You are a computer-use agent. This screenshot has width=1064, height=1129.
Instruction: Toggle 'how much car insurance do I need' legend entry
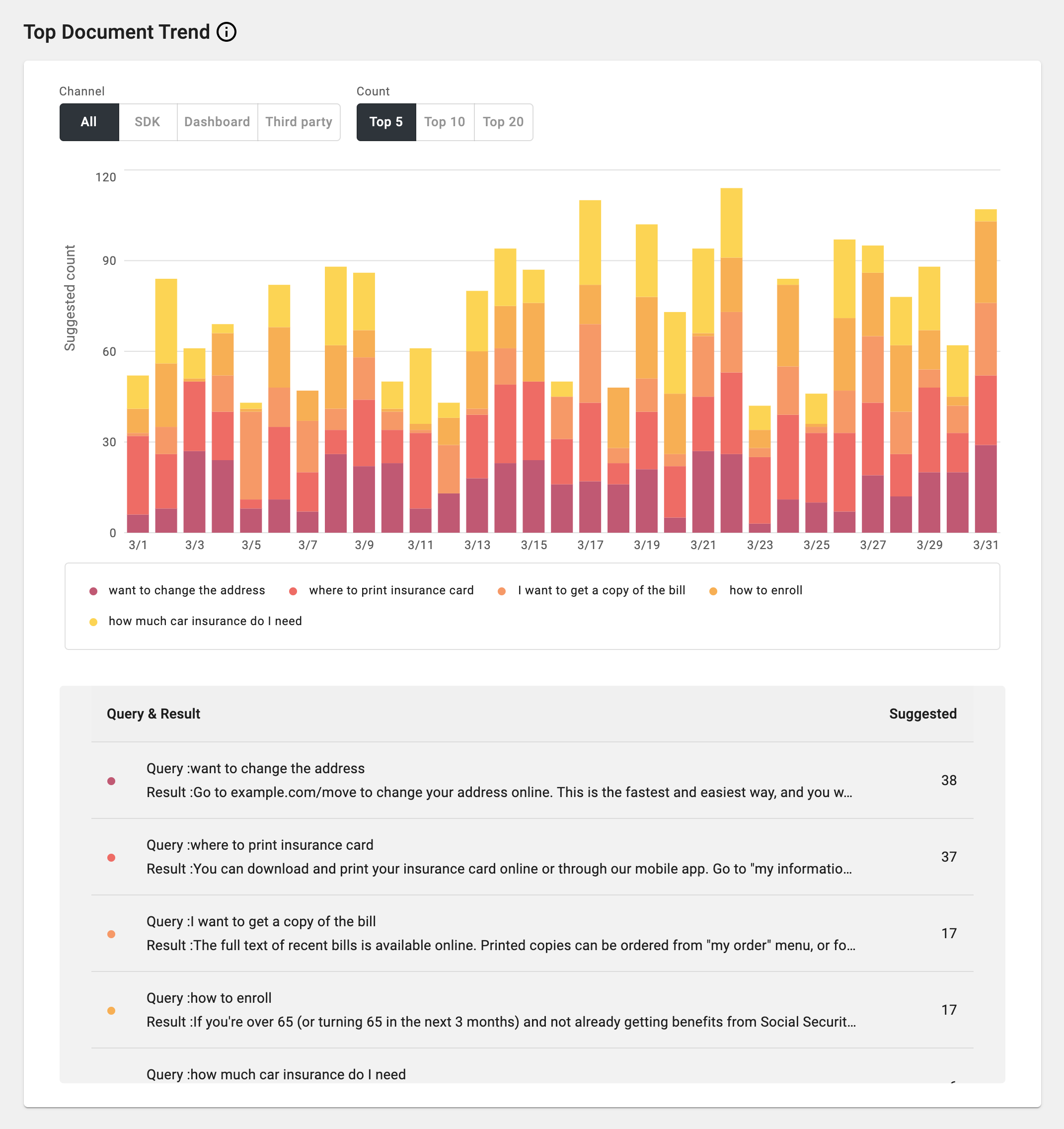tap(204, 621)
